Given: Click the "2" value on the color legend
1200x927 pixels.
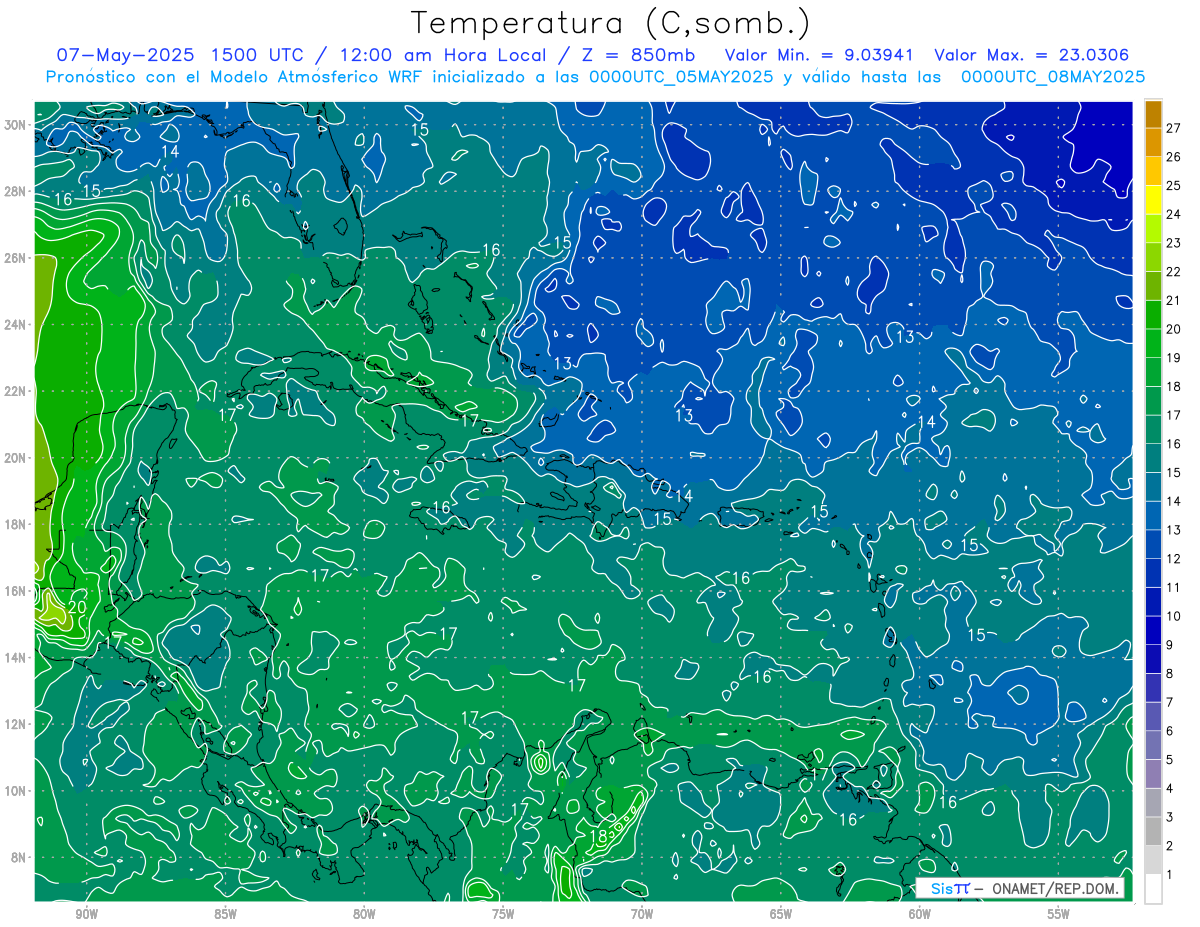Looking at the screenshot, I should coord(1170,846).
